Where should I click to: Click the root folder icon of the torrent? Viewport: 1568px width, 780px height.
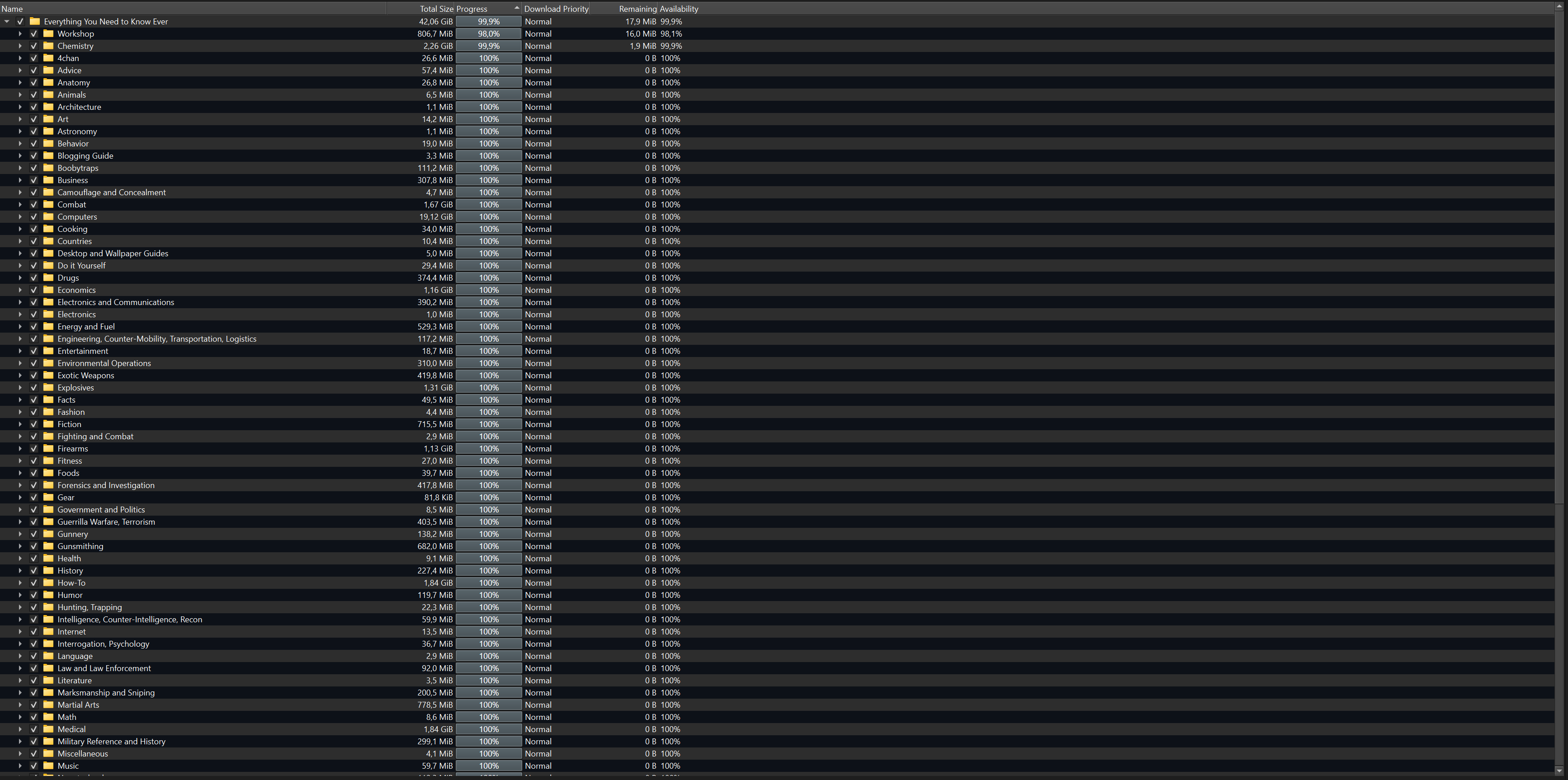tap(35, 21)
